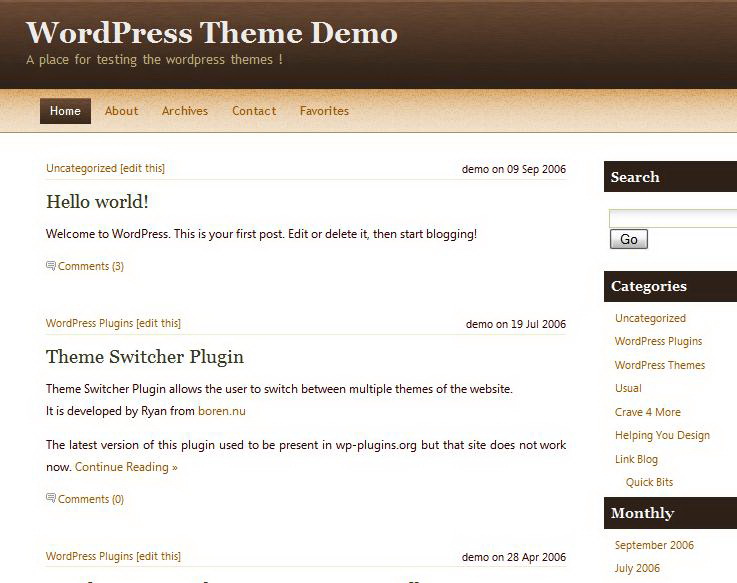Open the Favorites navigation item

pos(324,111)
